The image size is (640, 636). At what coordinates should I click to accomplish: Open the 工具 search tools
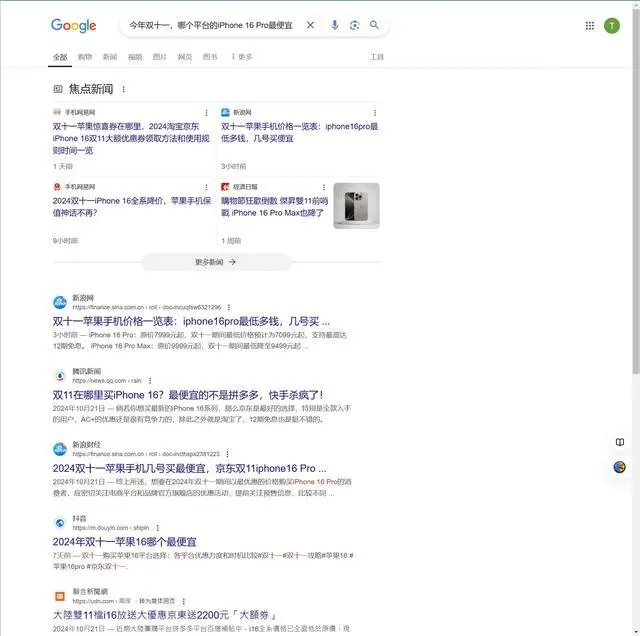pos(376,57)
